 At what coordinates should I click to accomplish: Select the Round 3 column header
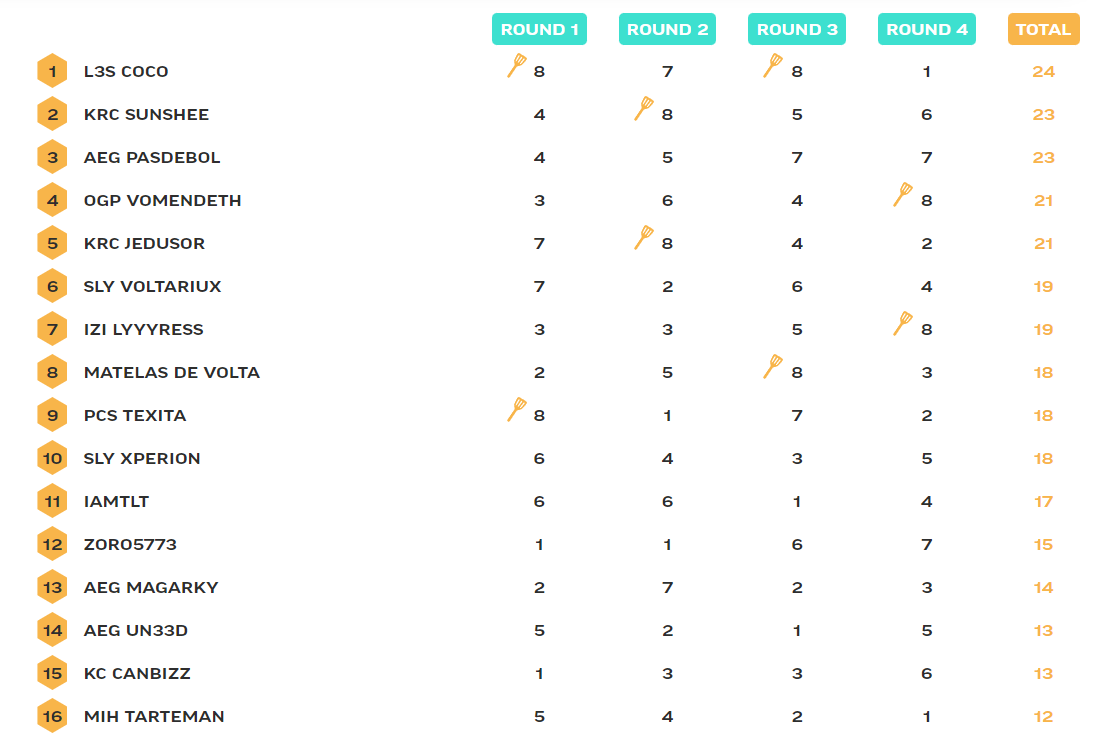[797, 29]
